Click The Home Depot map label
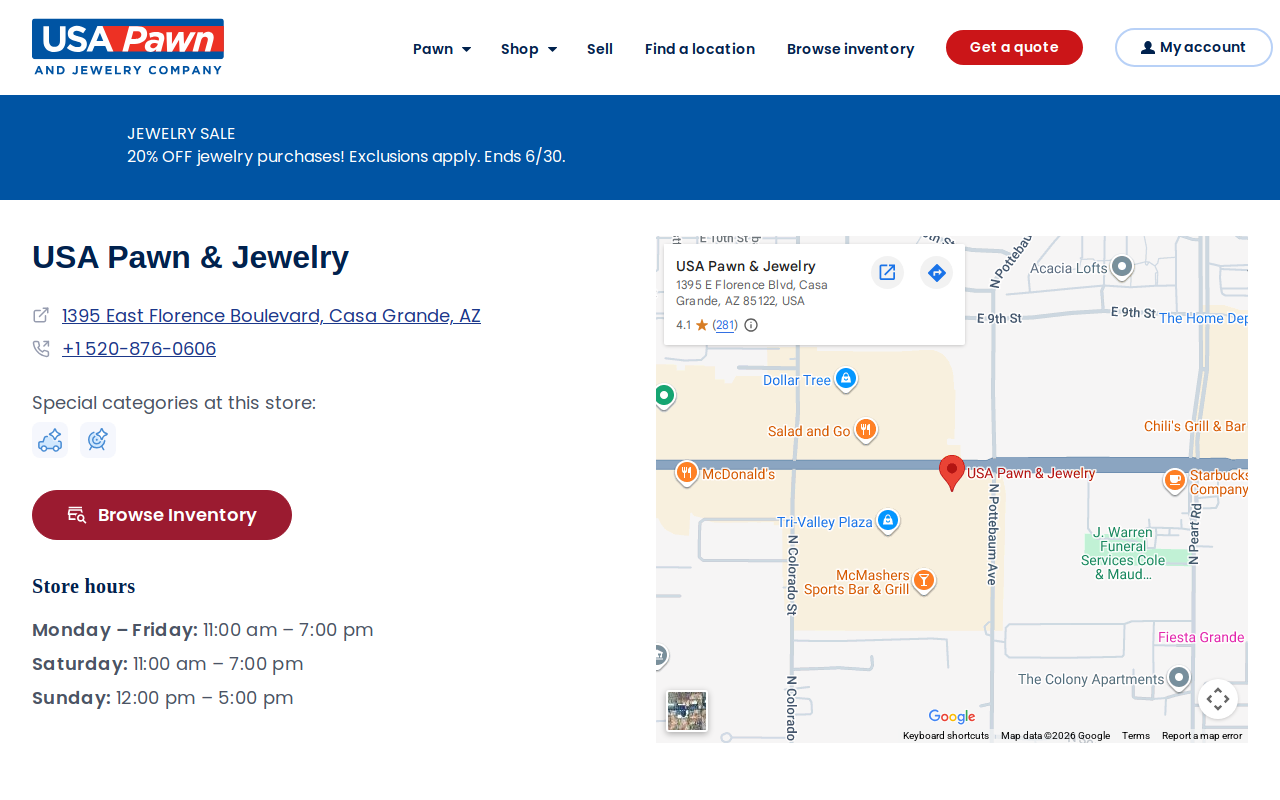Screen dimensions: 1280x800 (x=1203, y=319)
